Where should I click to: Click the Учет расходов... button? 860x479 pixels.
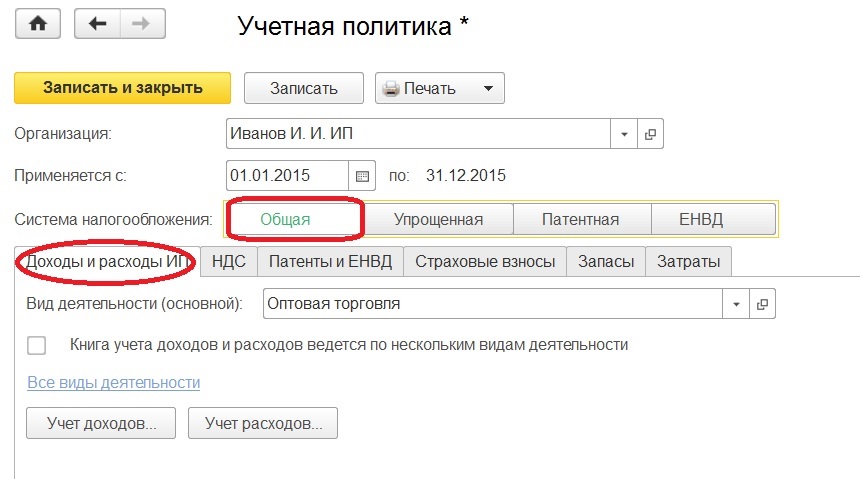pyautogui.click(x=263, y=423)
